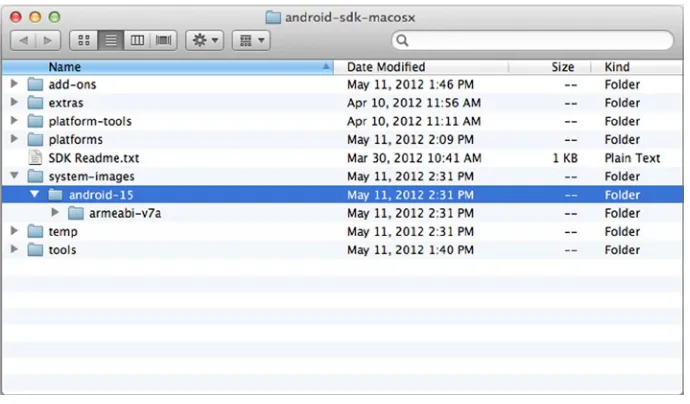Viewport: 690px width, 404px height.
Task: Switch to list view
Action: coord(111,40)
